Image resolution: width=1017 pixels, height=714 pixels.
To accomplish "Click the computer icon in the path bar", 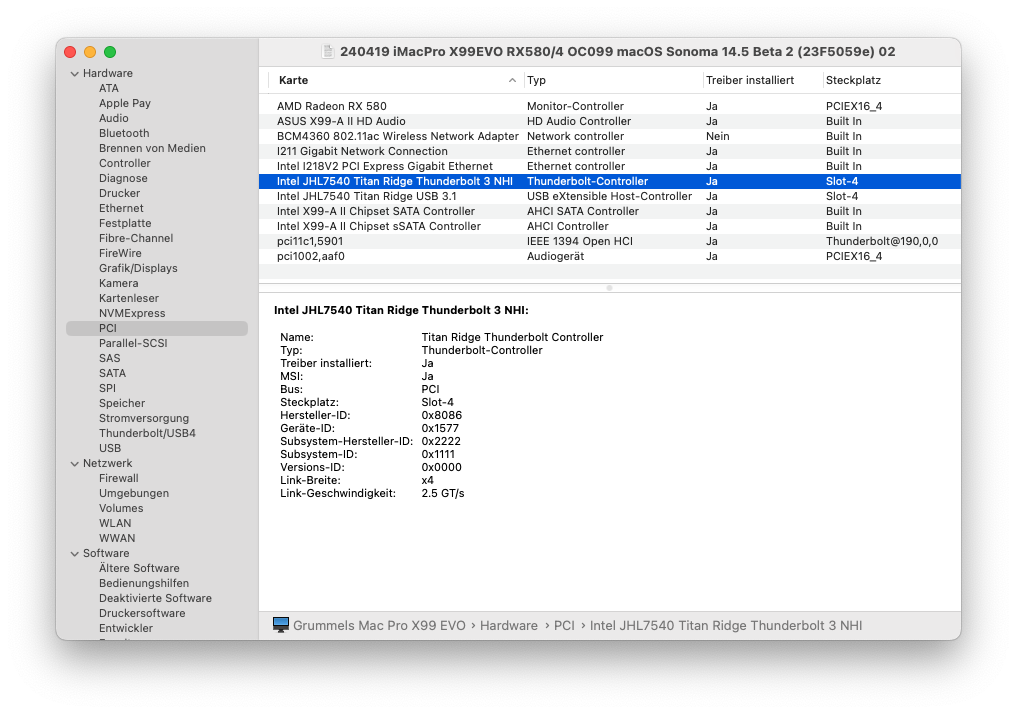I will [x=281, y=625].
